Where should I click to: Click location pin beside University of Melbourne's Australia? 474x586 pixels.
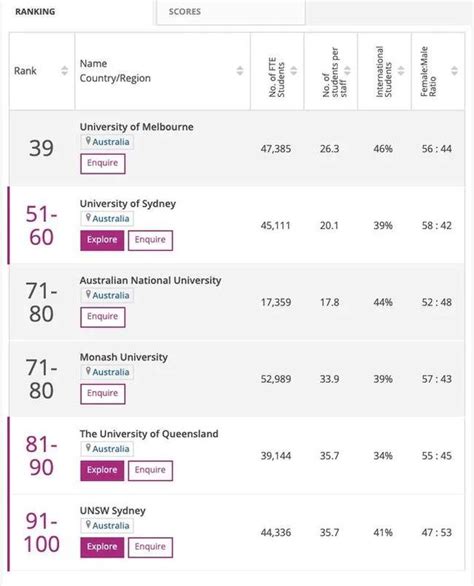(x=88, y=141)
